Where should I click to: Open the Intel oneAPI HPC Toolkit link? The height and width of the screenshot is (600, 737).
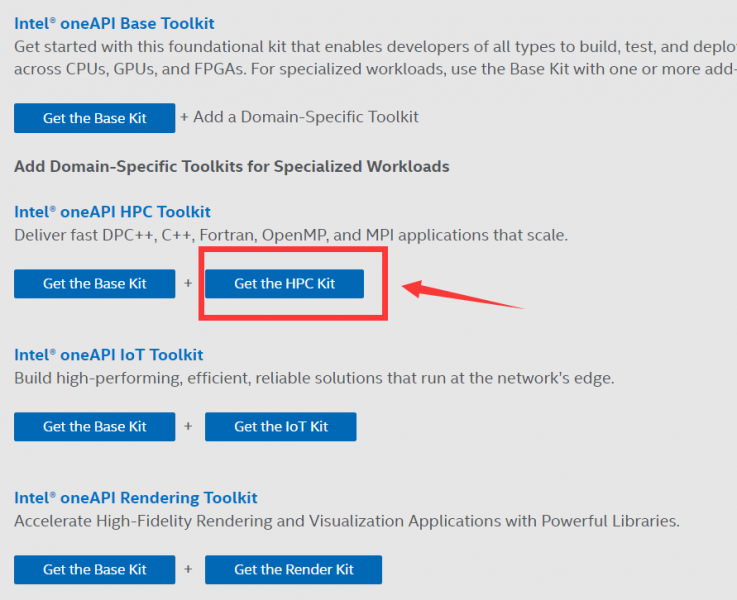pyautogui.click(x=112, y=212)
